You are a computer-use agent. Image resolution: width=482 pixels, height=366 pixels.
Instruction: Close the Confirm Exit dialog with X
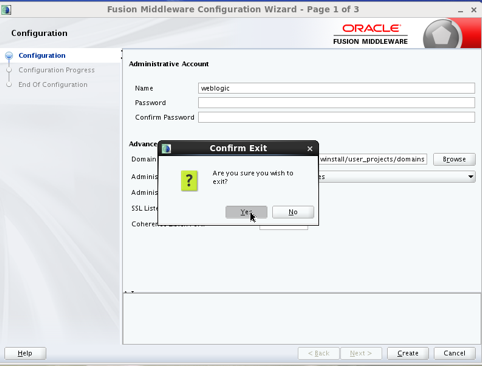(x=310, y=149)
